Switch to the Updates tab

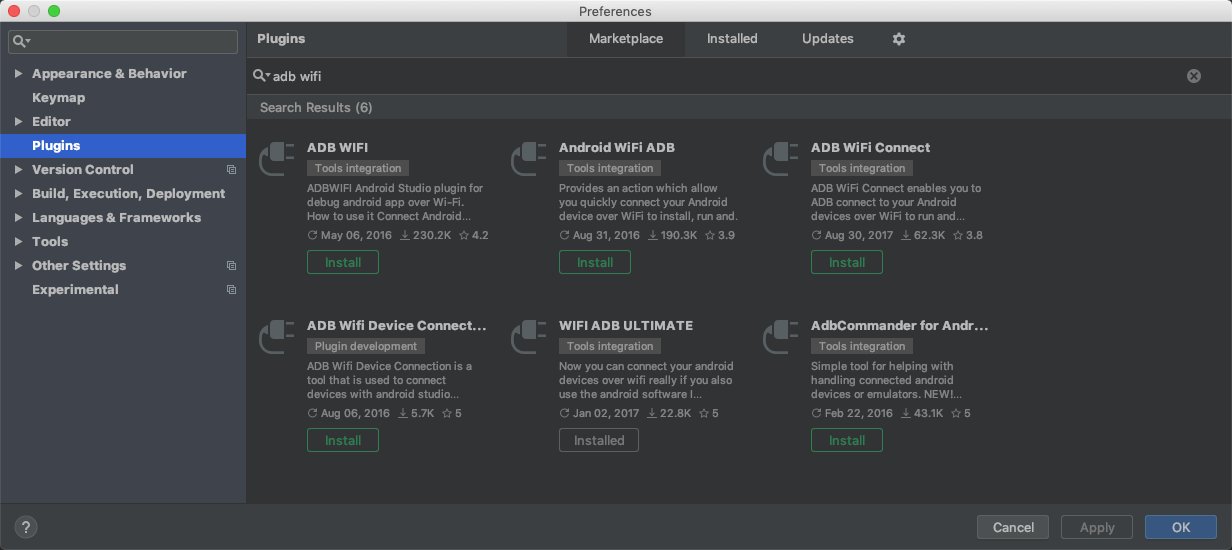tap(828, 39)
